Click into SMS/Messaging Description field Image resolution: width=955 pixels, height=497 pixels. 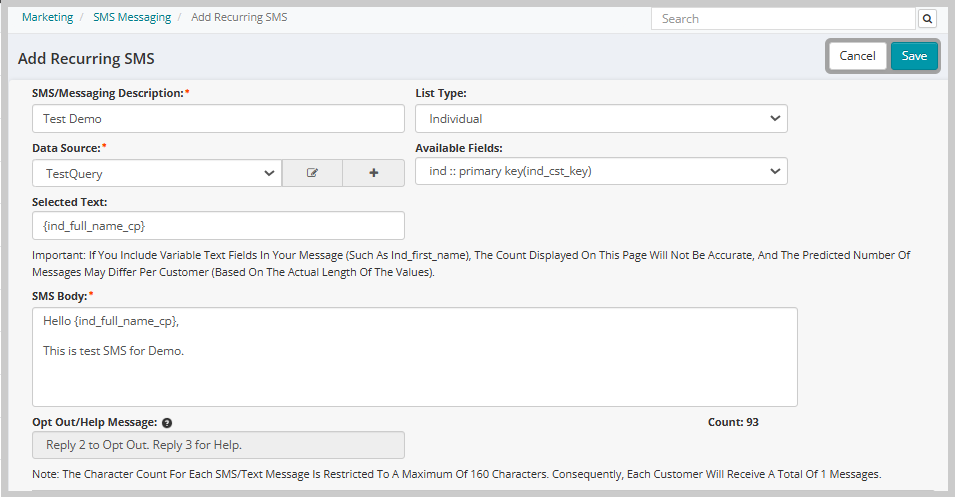[218, 119]
